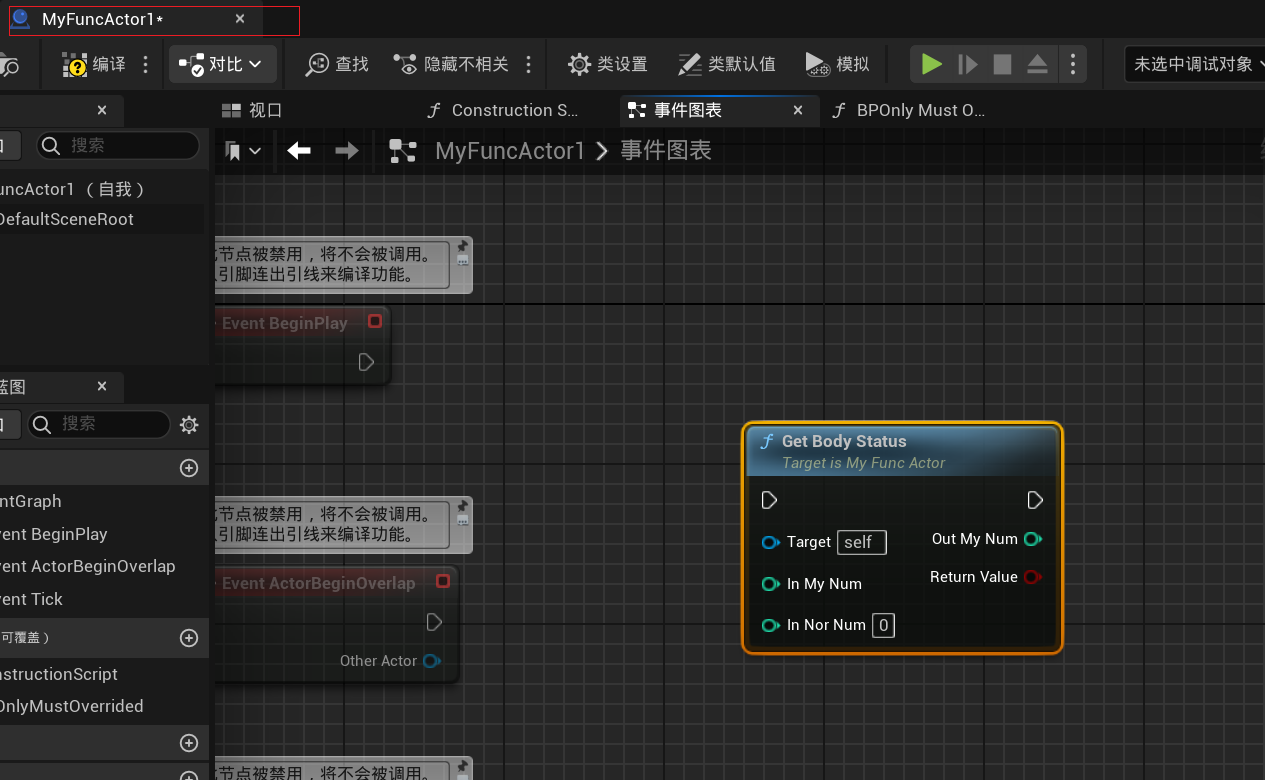1265x780 pixels.
Task: Click the In Nor Num value field
Action: [883, 625]
